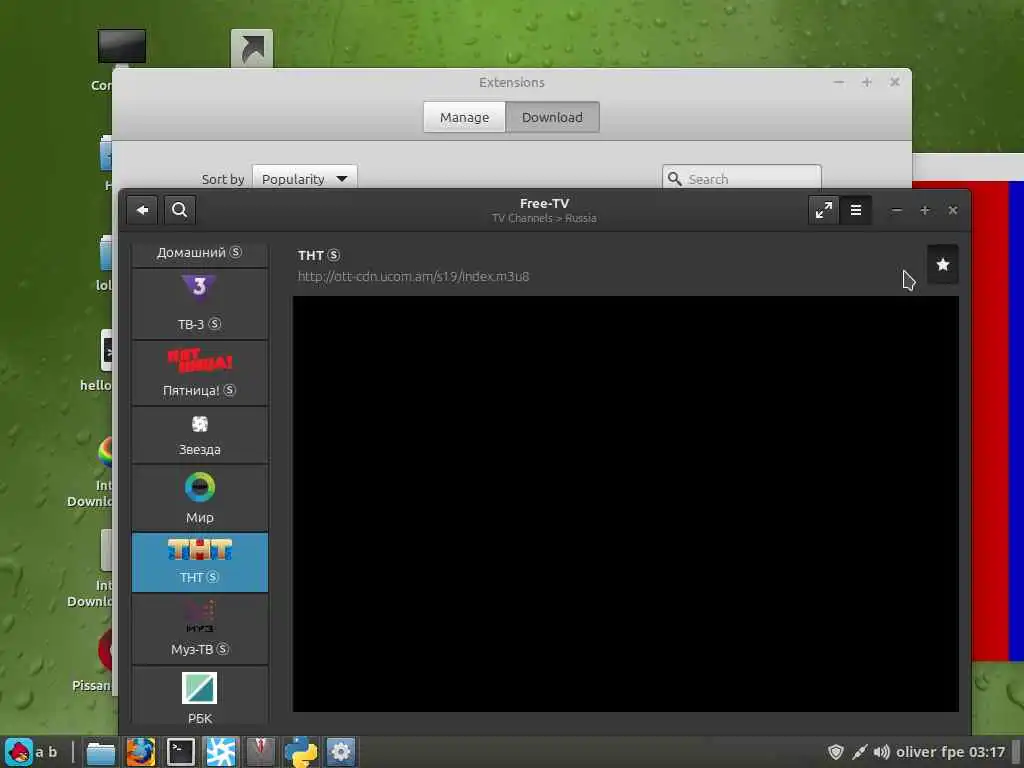This screenshot has height=768, width=1024.
Task: Open the Angry Birds menu launcher
Action: 19,752
